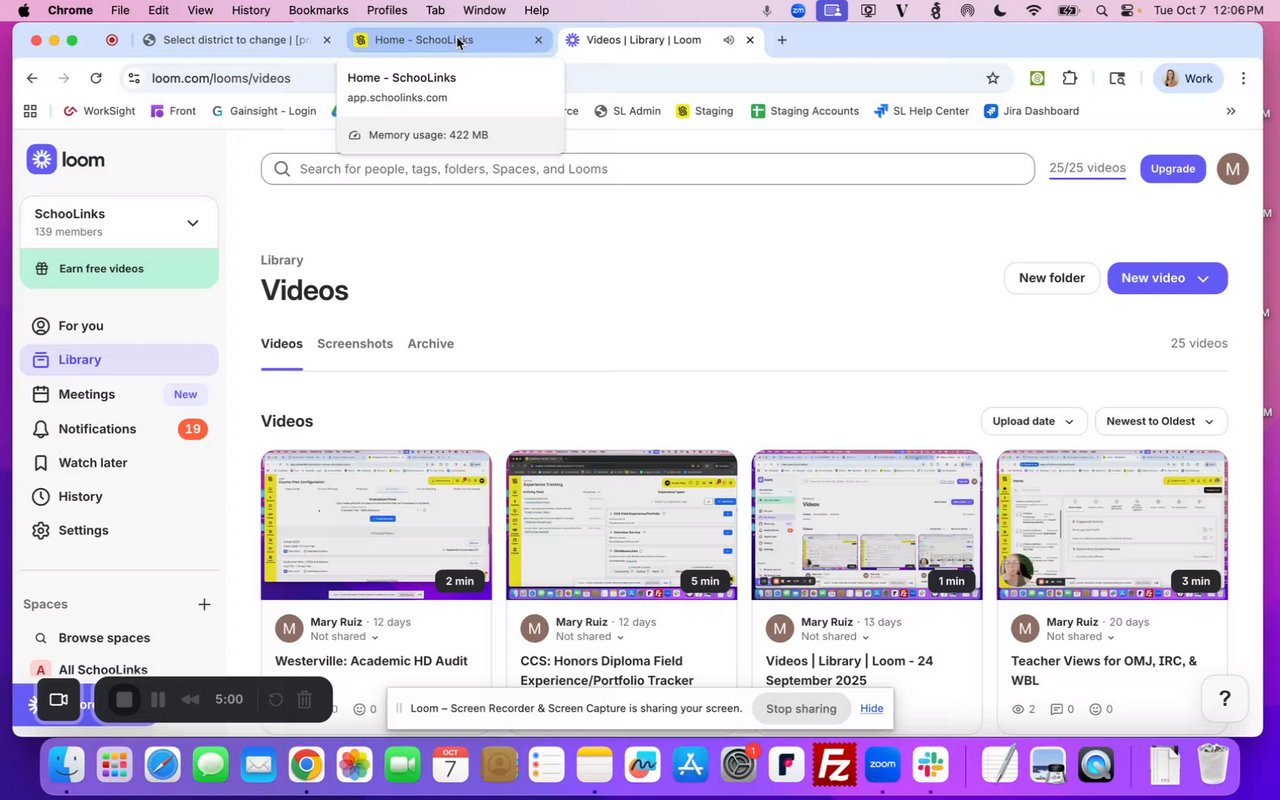Delete the recording with the trash icon
Screen dimensions: 1280x800
pyautogui.click(x=305, y=700)
